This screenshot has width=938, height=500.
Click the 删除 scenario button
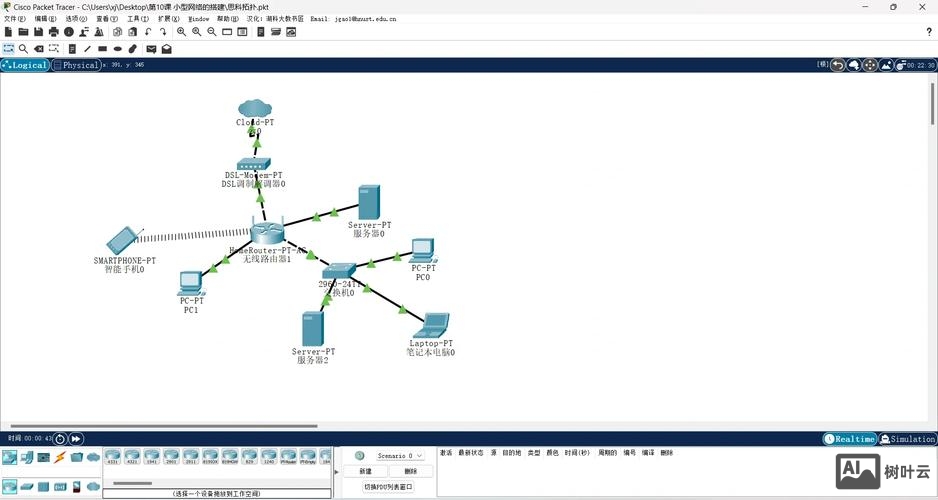click(x=410, y=471)
